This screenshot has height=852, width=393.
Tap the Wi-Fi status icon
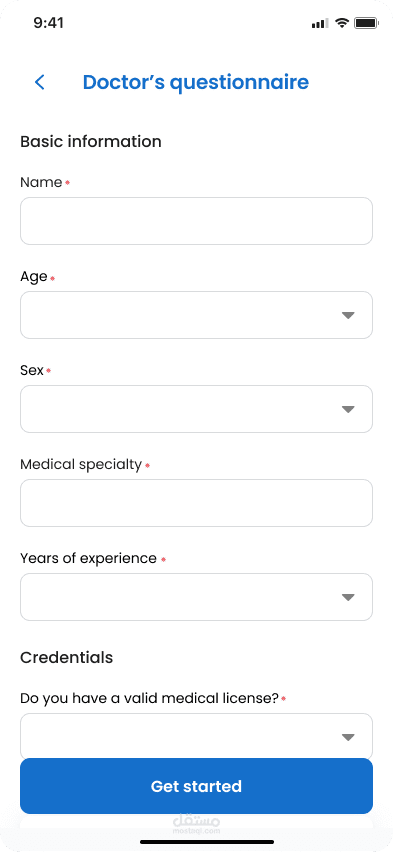pos(342,23)
